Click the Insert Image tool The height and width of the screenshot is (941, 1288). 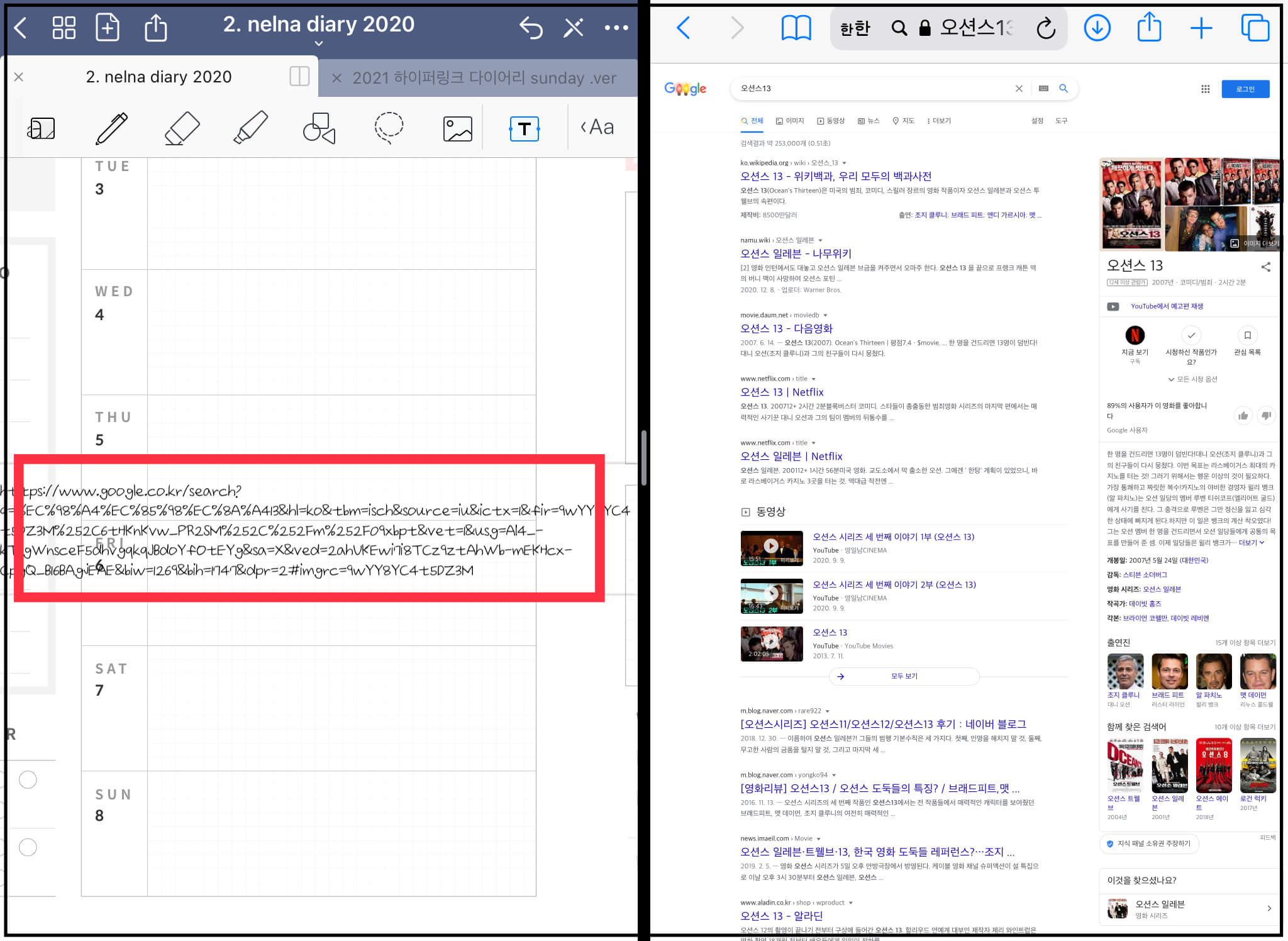click(457, 128)
